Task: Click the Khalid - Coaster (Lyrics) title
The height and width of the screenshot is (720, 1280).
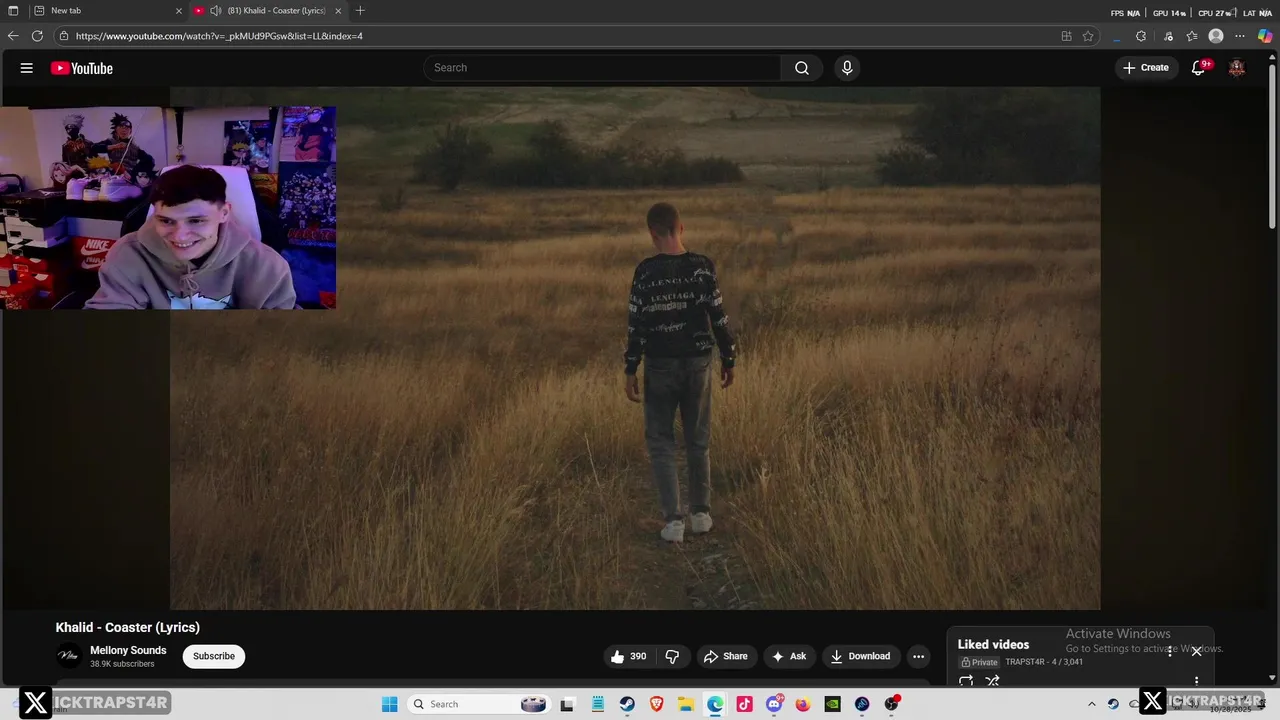Action: pos(128,627)
